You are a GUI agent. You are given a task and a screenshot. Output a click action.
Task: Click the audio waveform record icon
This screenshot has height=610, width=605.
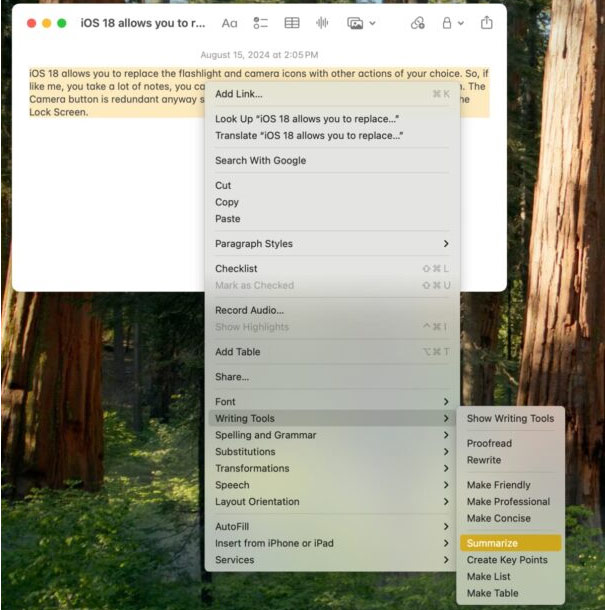click(322, 23)
